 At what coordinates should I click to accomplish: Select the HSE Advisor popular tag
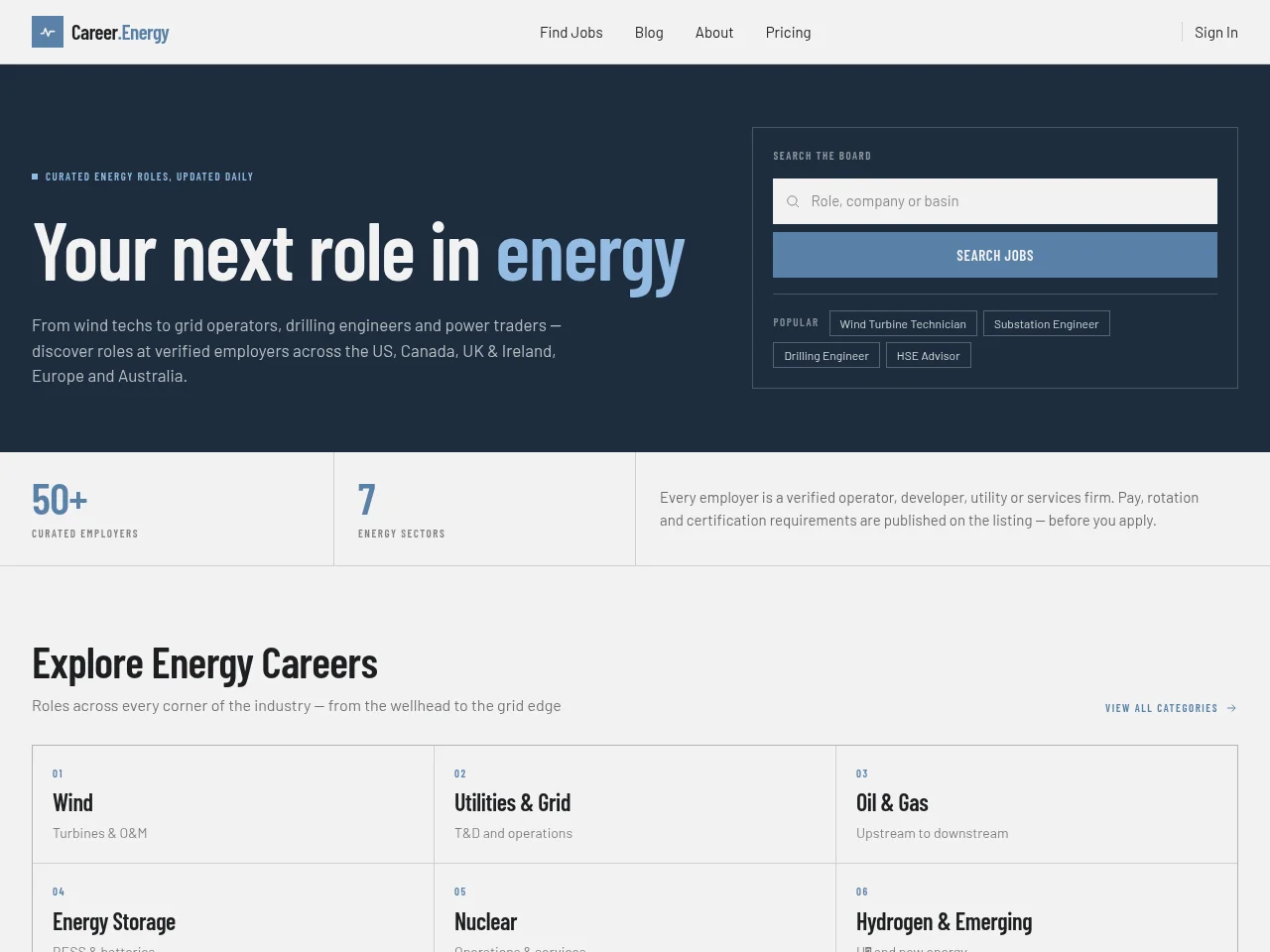click(929, 355)
